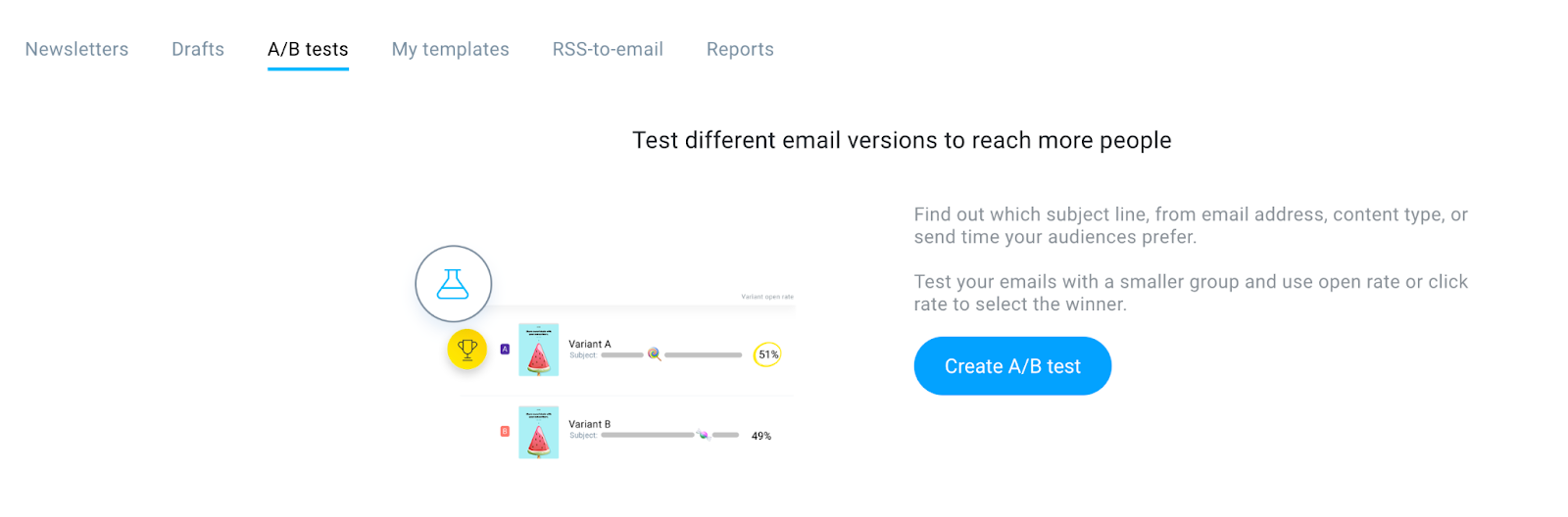Image resolution: width=1568 pixels, height=517 pixels.
Task: Click the Variant A label
Action: [590, 344]
